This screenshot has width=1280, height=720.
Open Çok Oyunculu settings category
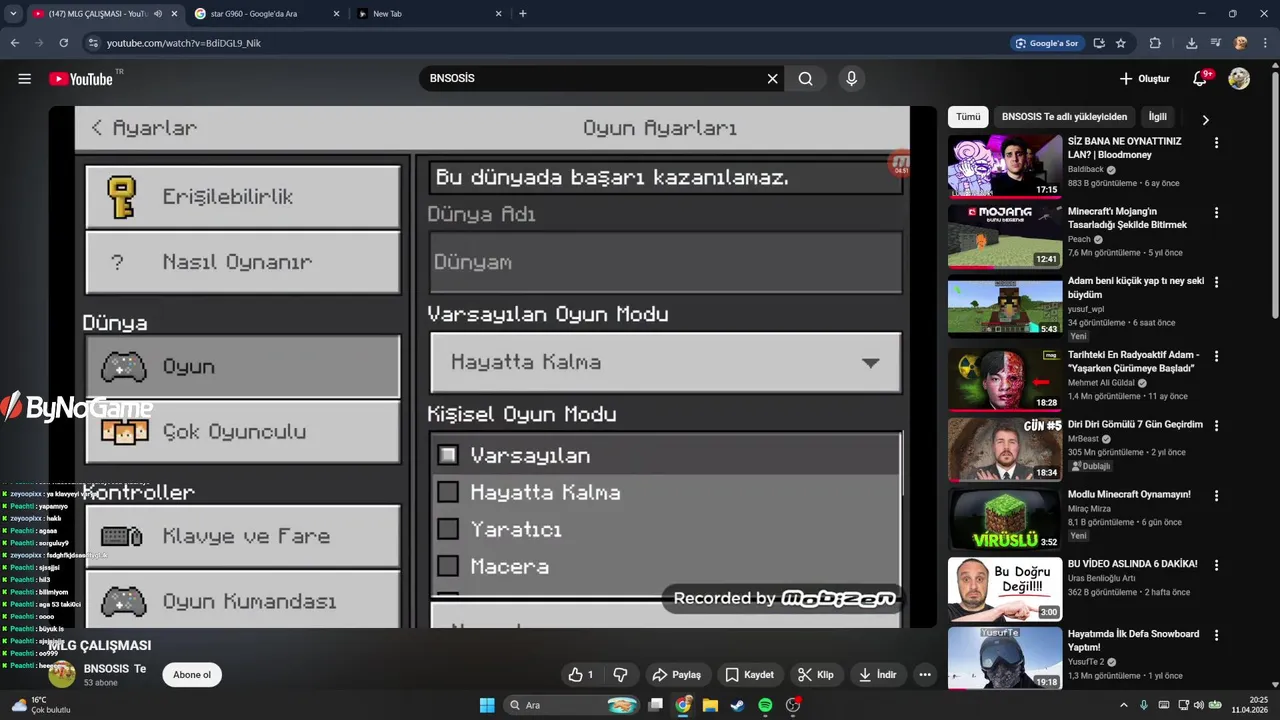tap(243, 432)
